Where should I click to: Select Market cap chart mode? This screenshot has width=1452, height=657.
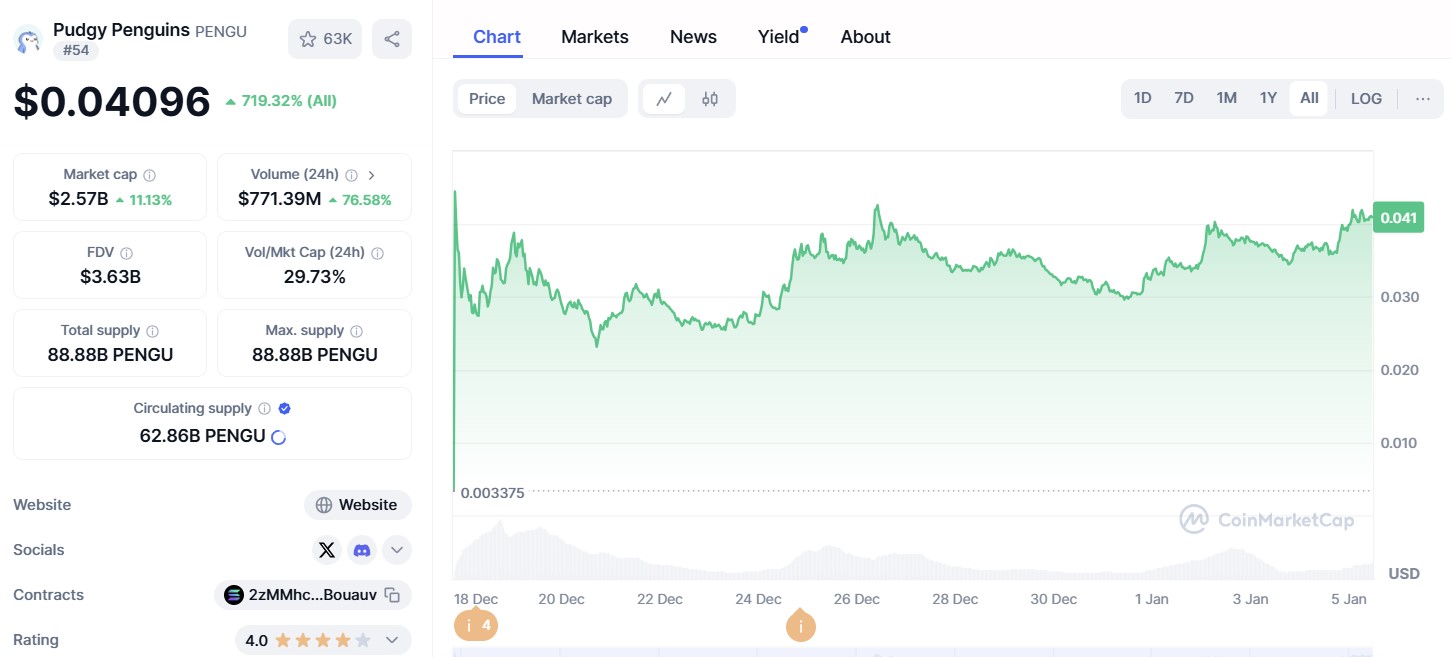(571, 99)
